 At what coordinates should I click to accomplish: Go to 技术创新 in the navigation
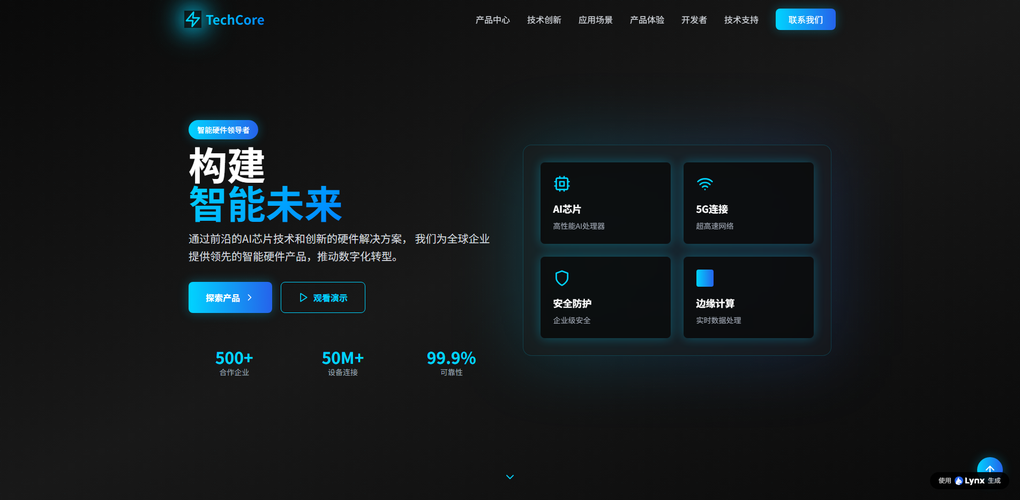click(x=544, y=20)
